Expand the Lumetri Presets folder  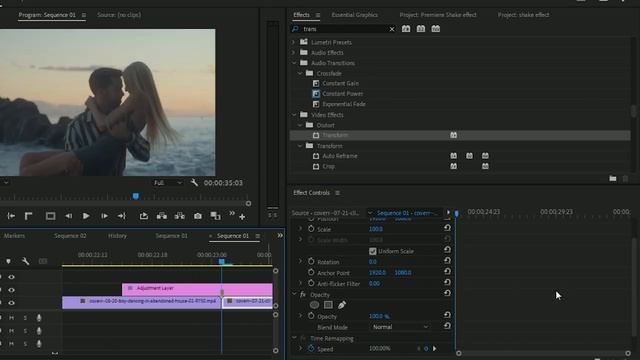[293, 42]
